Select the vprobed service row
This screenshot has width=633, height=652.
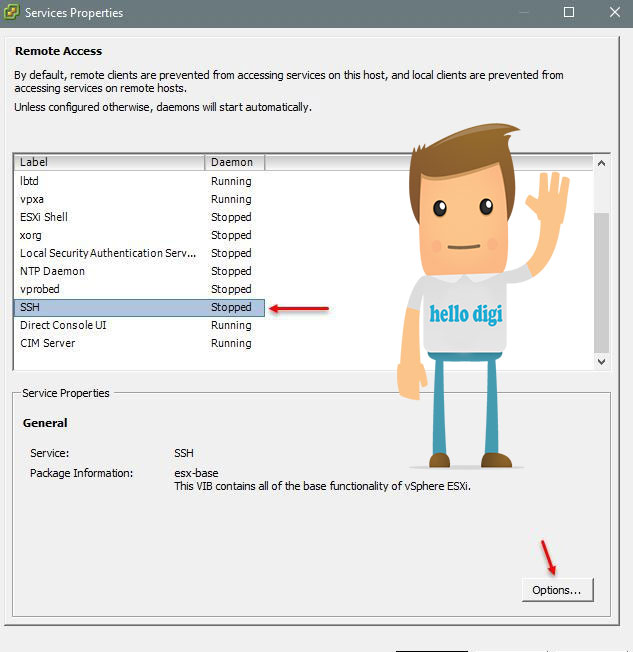click(x=139, y=289)
